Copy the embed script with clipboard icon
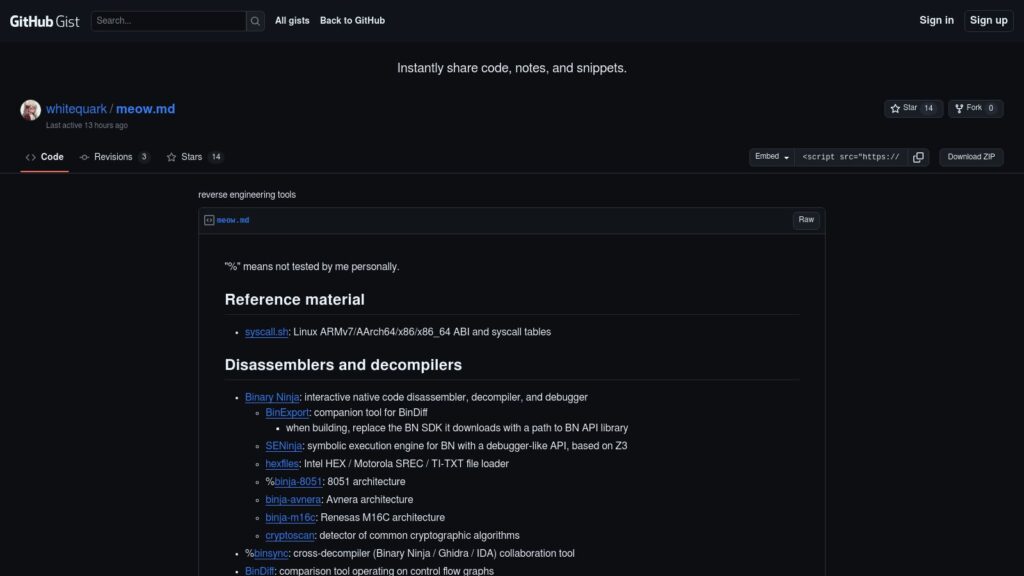The image size is (1024, 576). tap(918, 157)
